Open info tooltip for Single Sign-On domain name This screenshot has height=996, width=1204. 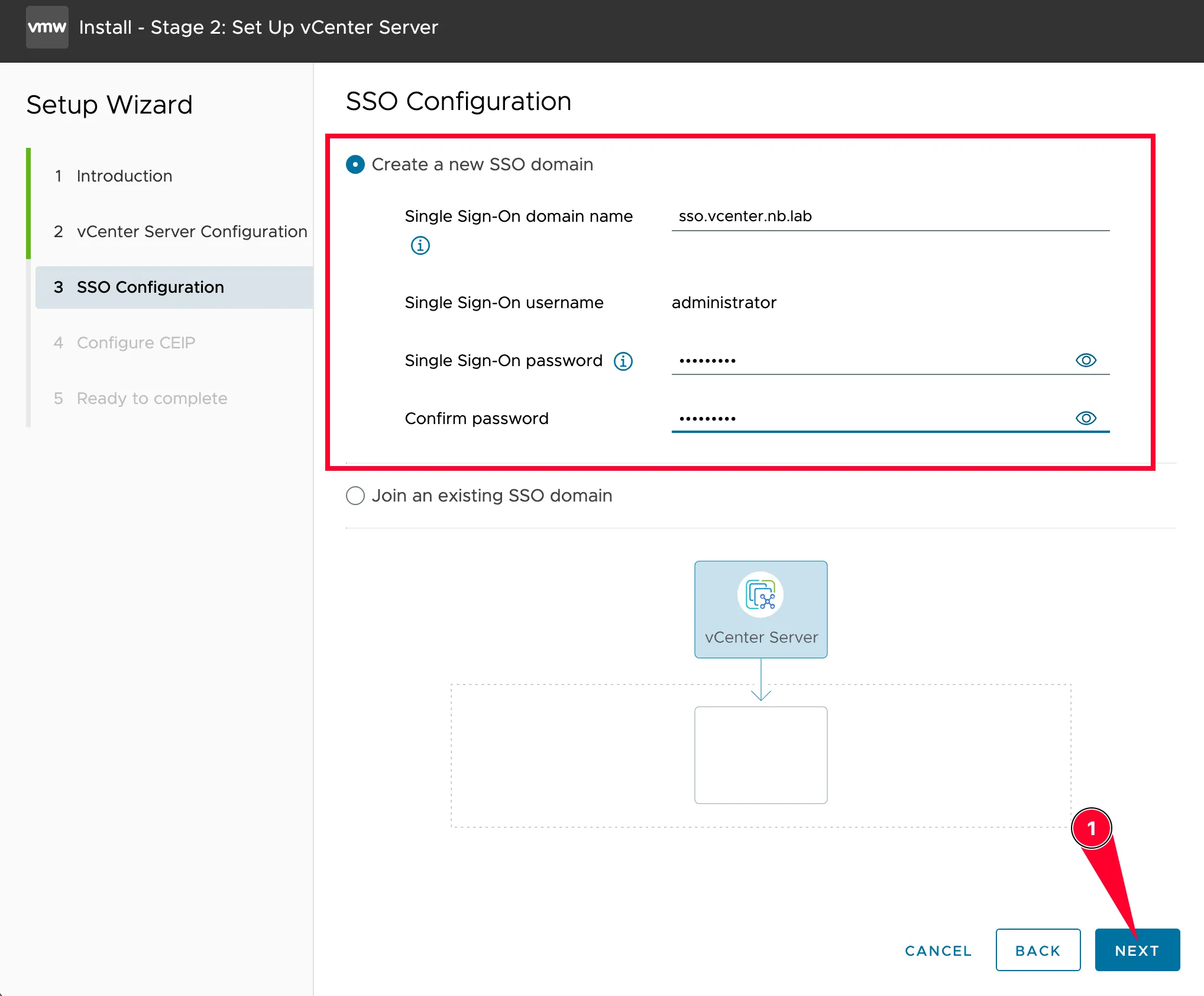(x=420, y=245)
